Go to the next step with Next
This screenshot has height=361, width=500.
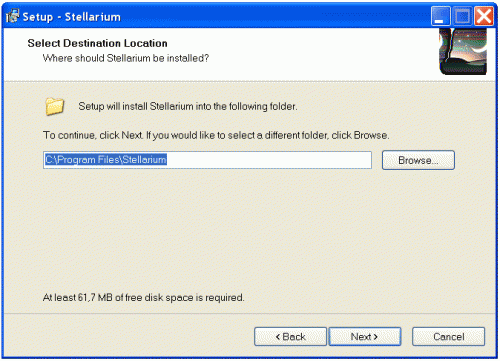pos(365,337)
